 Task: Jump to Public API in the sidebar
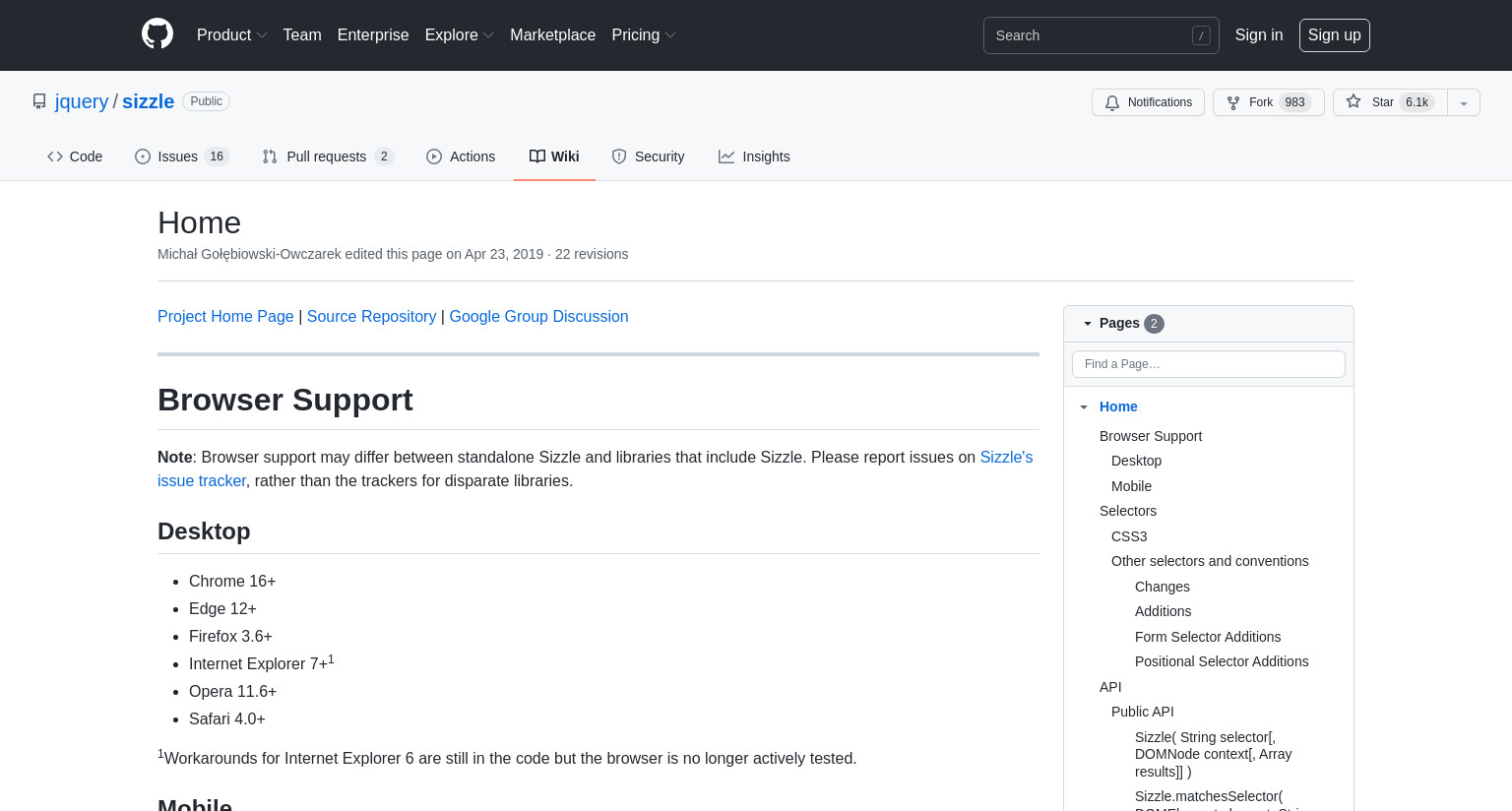click(x=1143, y=712)
